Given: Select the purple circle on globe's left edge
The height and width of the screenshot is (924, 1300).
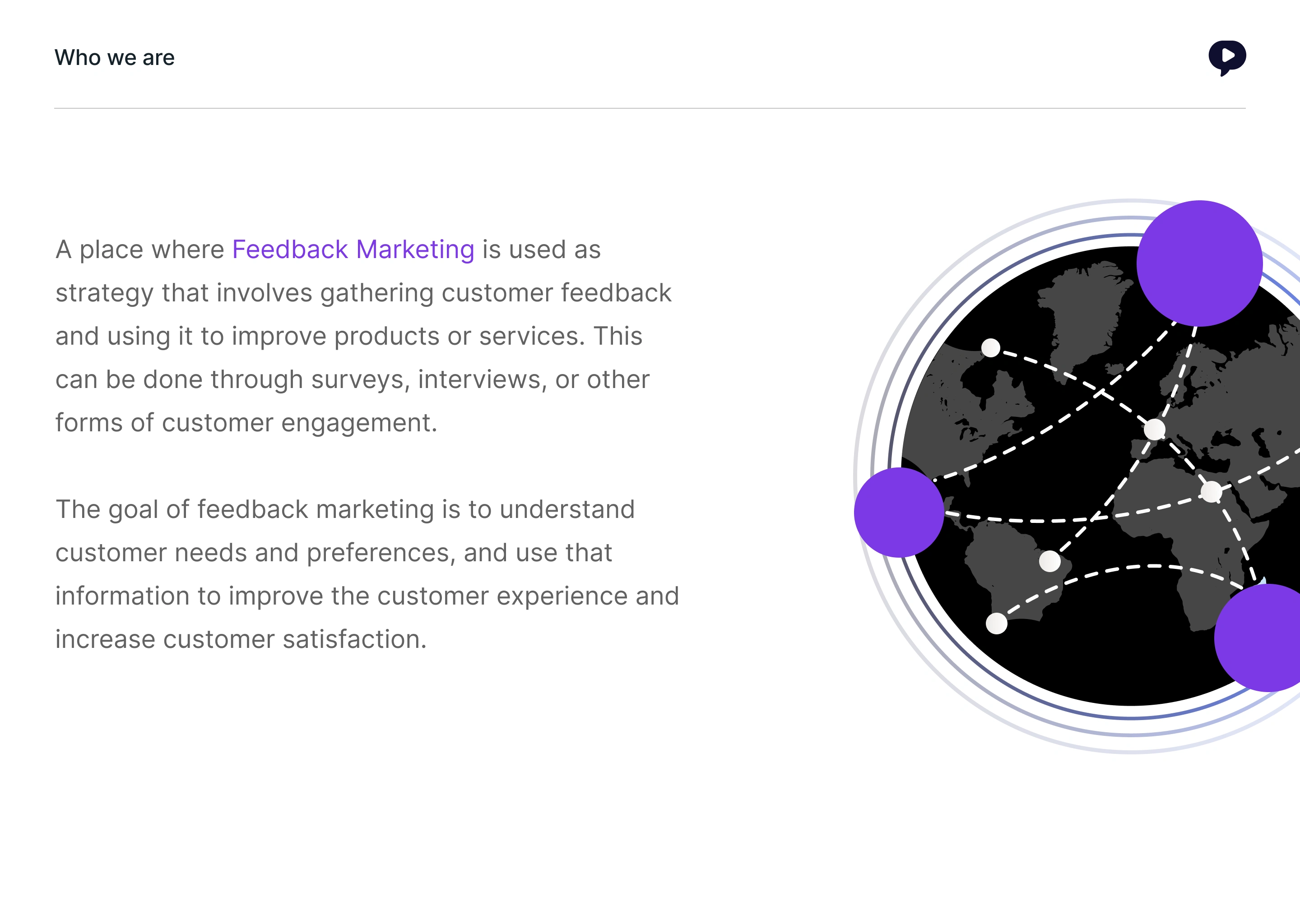Looking at the screenshot, I should pyautogui.click(x=899, y=512).
